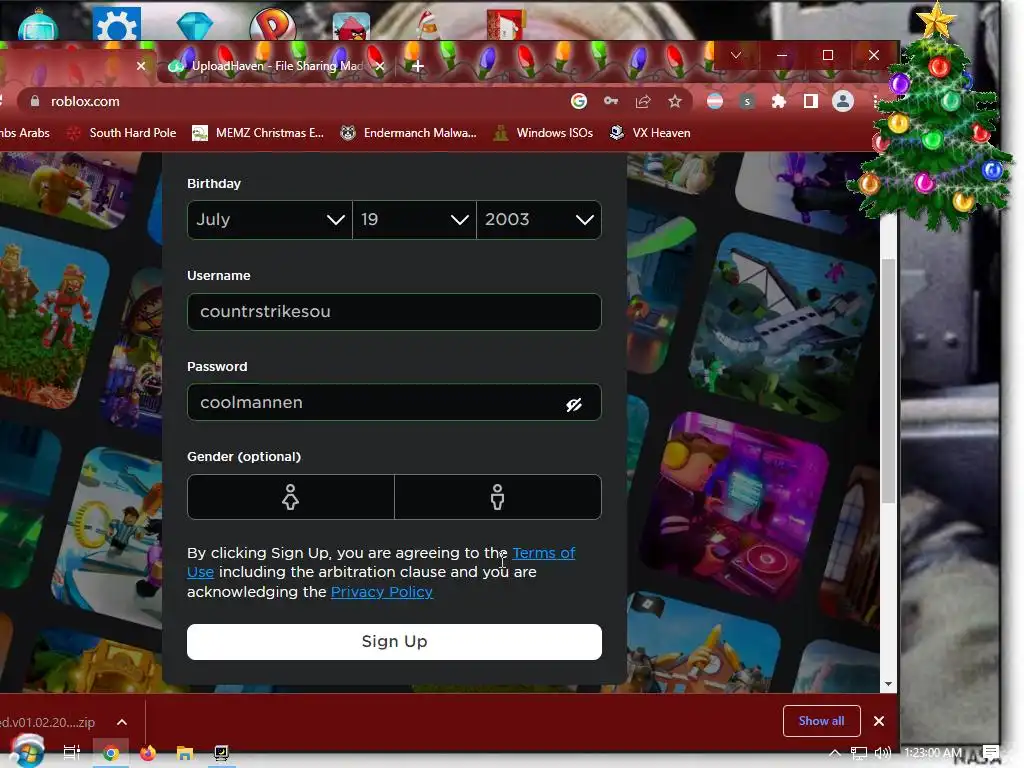
Task: Click the downloaded .zip file item
Action: tap(49, 722)
